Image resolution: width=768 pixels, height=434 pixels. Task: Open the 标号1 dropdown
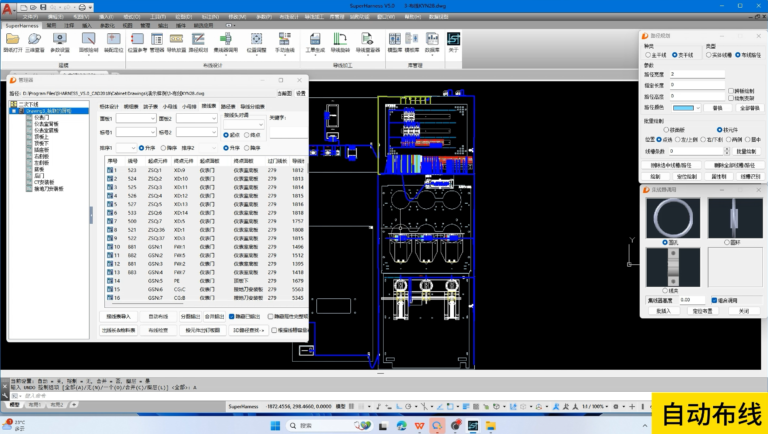(x=136, y=132)
